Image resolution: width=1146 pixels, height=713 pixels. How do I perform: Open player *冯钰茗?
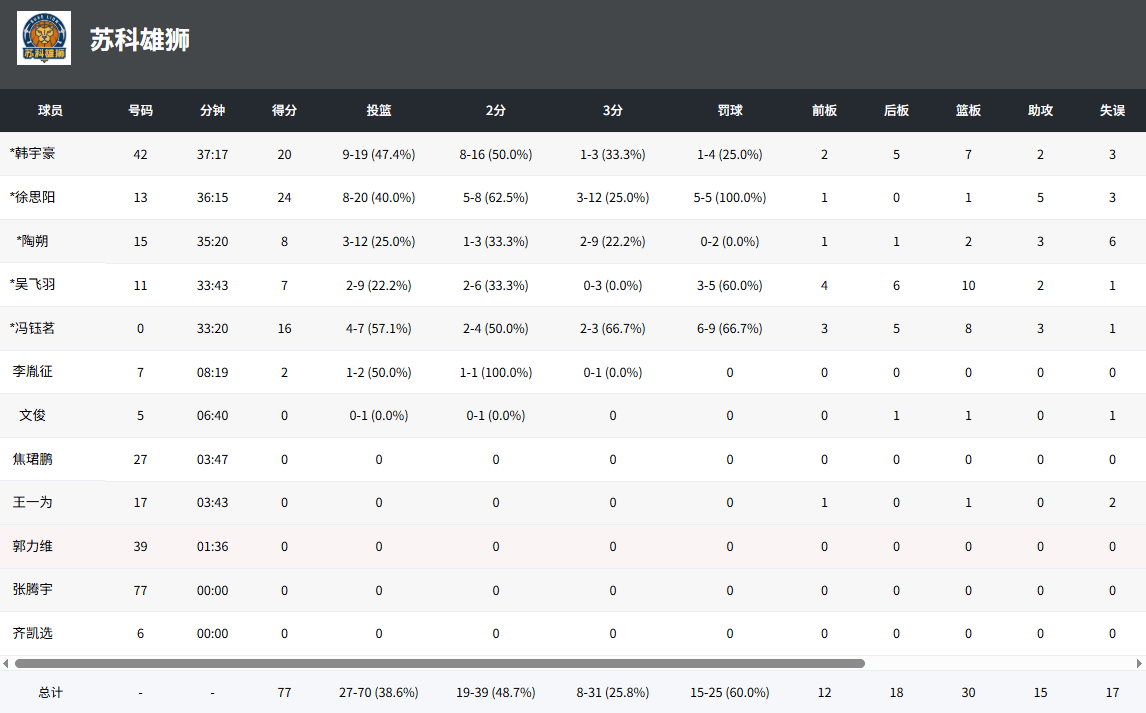pyautogui.click(x=32, y=328)
